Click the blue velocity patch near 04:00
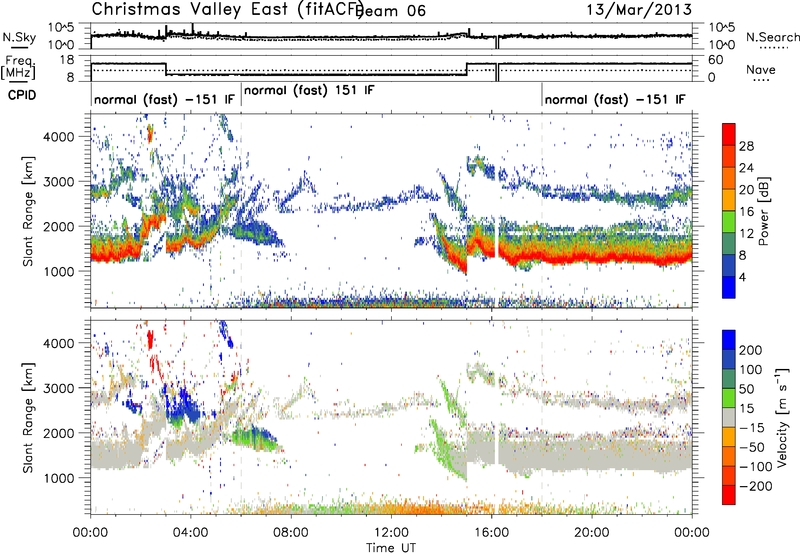This screenshot has height=554, width=800. [184, 407]
